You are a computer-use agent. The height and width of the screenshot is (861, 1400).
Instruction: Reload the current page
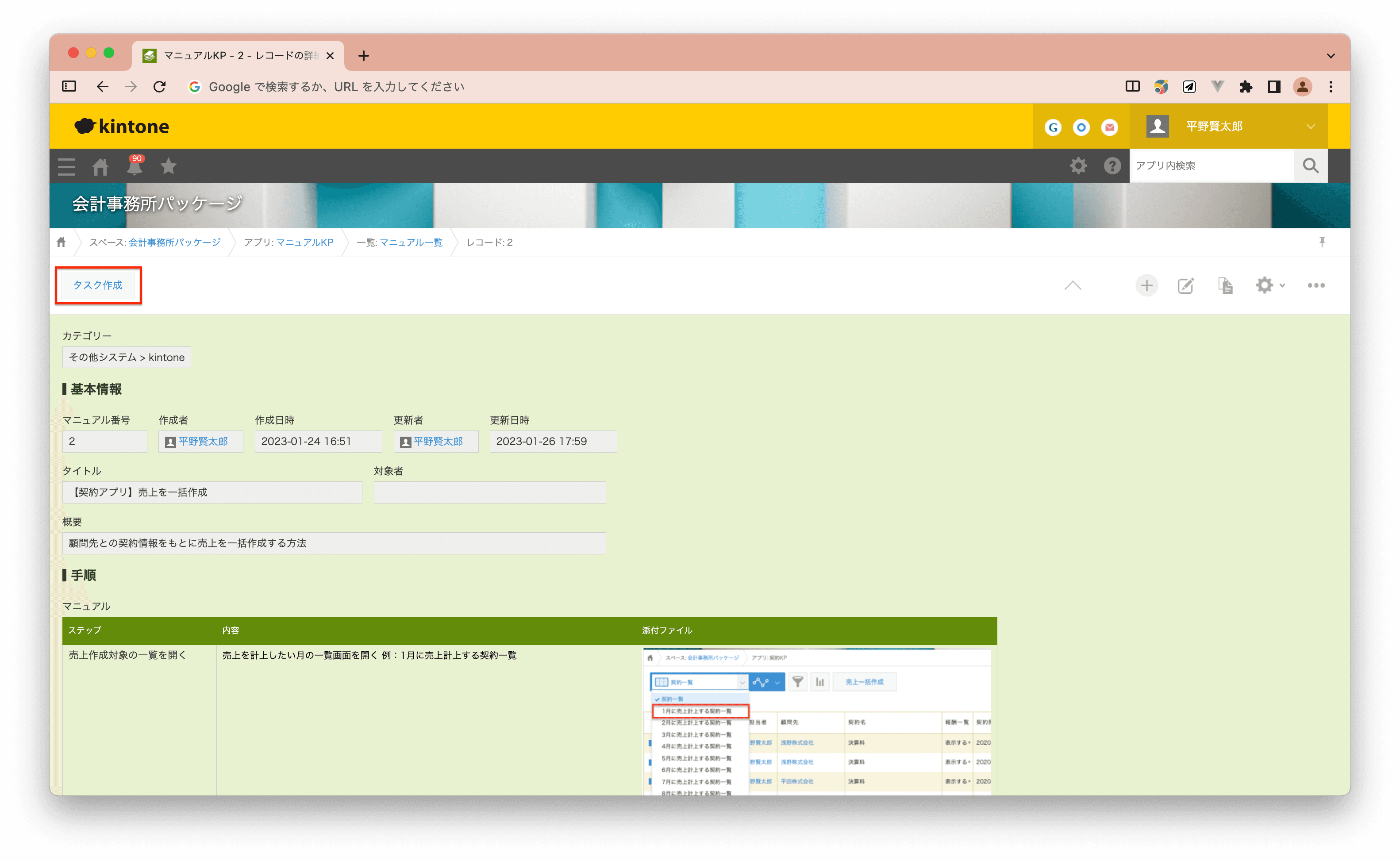pos(159,87)
